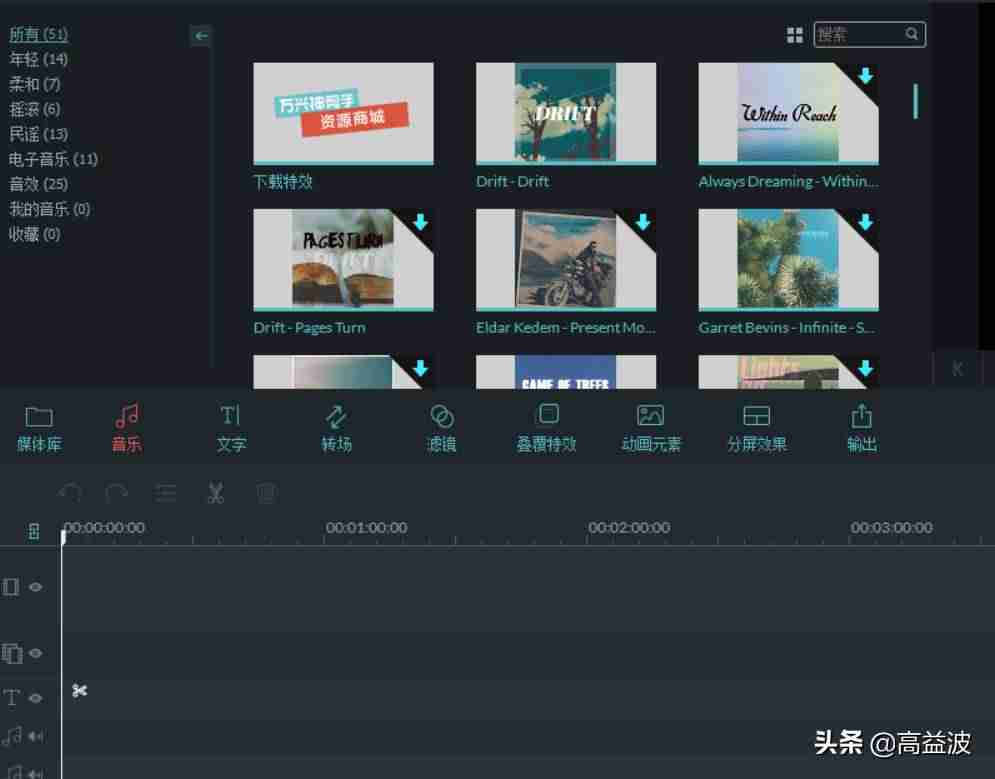
Task: Switch to the 音乐 music tab
Action: [127, 428]
